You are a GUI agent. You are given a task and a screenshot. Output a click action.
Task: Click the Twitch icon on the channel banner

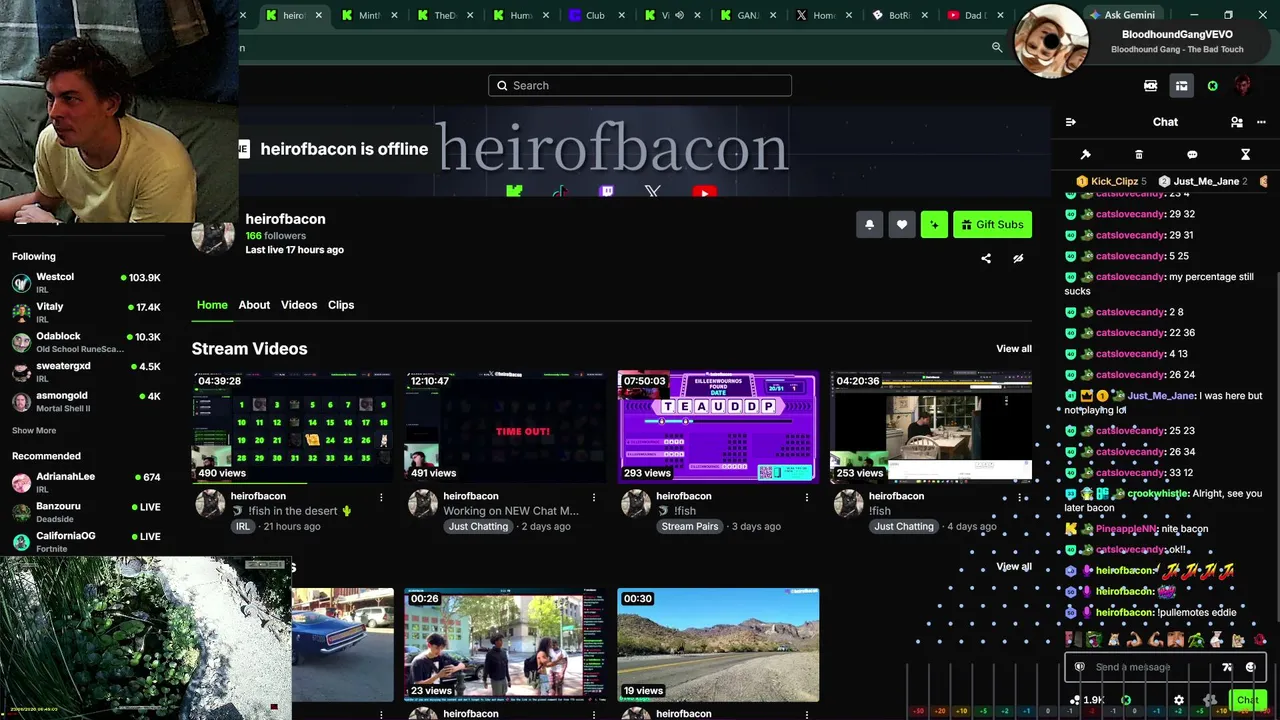(x=607, y=191)
